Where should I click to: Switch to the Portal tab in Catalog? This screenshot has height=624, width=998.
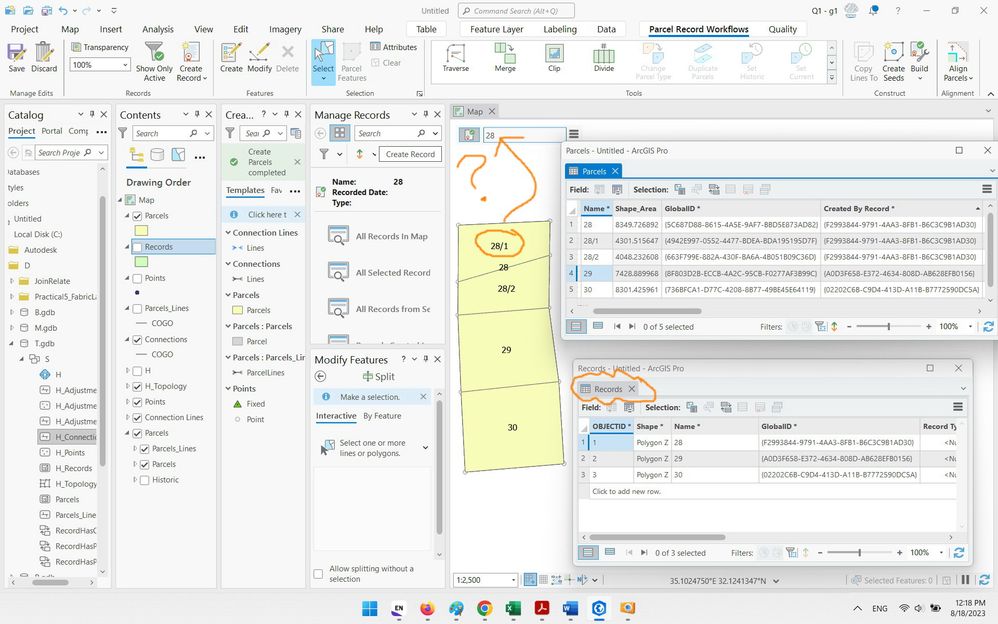(x=52, y=131)
